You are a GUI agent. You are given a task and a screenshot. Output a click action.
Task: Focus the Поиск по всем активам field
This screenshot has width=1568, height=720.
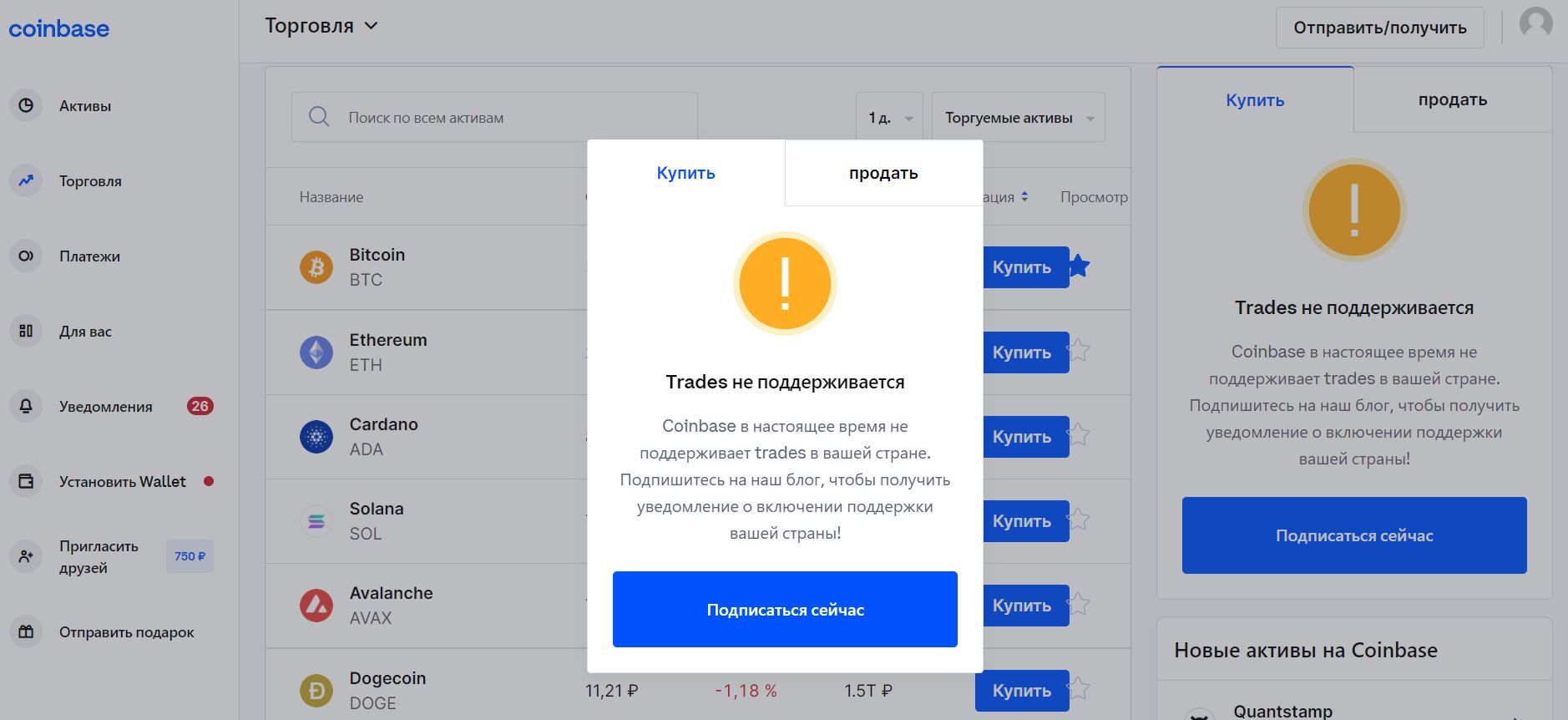click(x=494, y=117)
